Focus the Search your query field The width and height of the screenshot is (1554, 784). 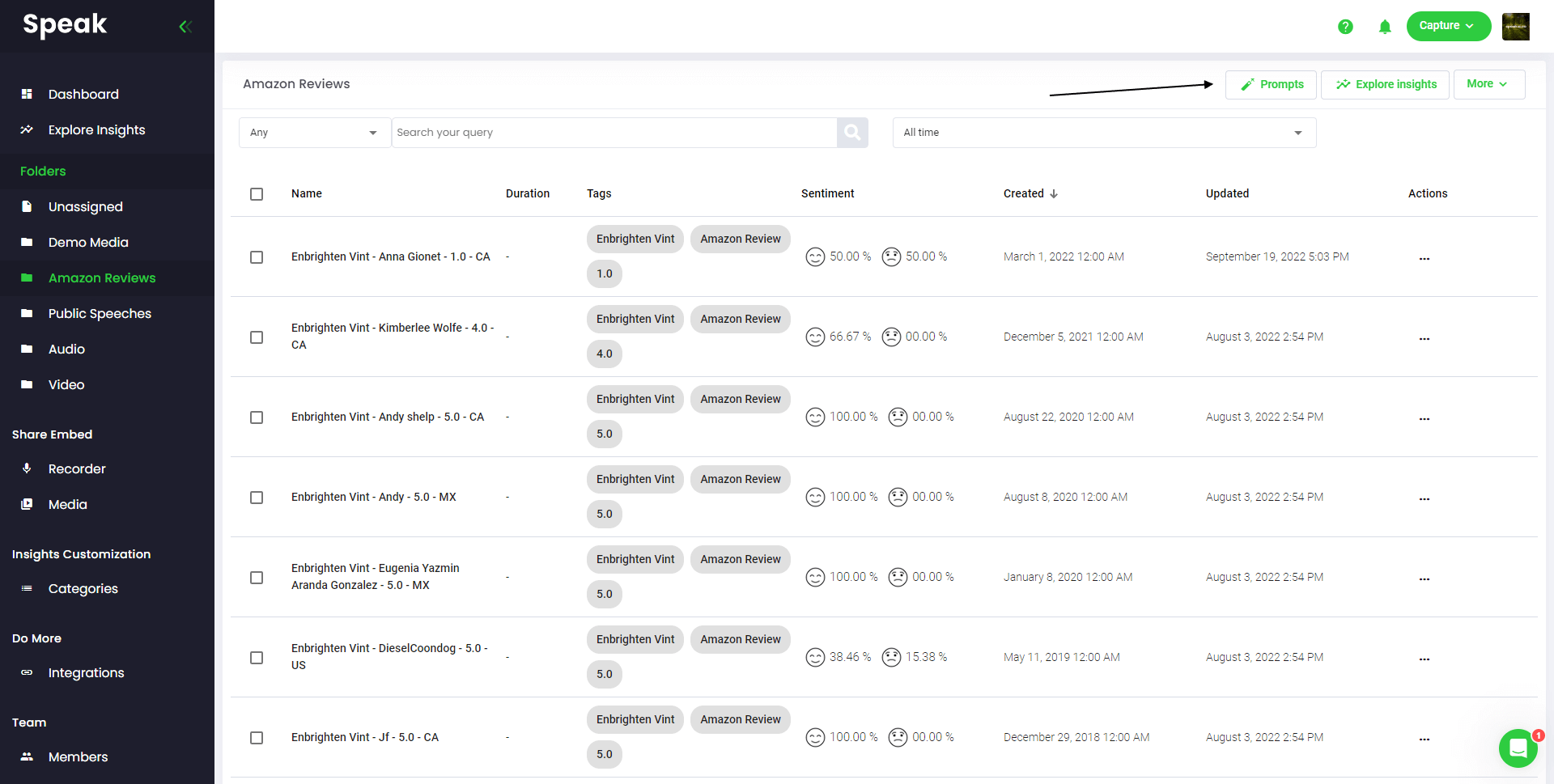(x=614, y=133)
